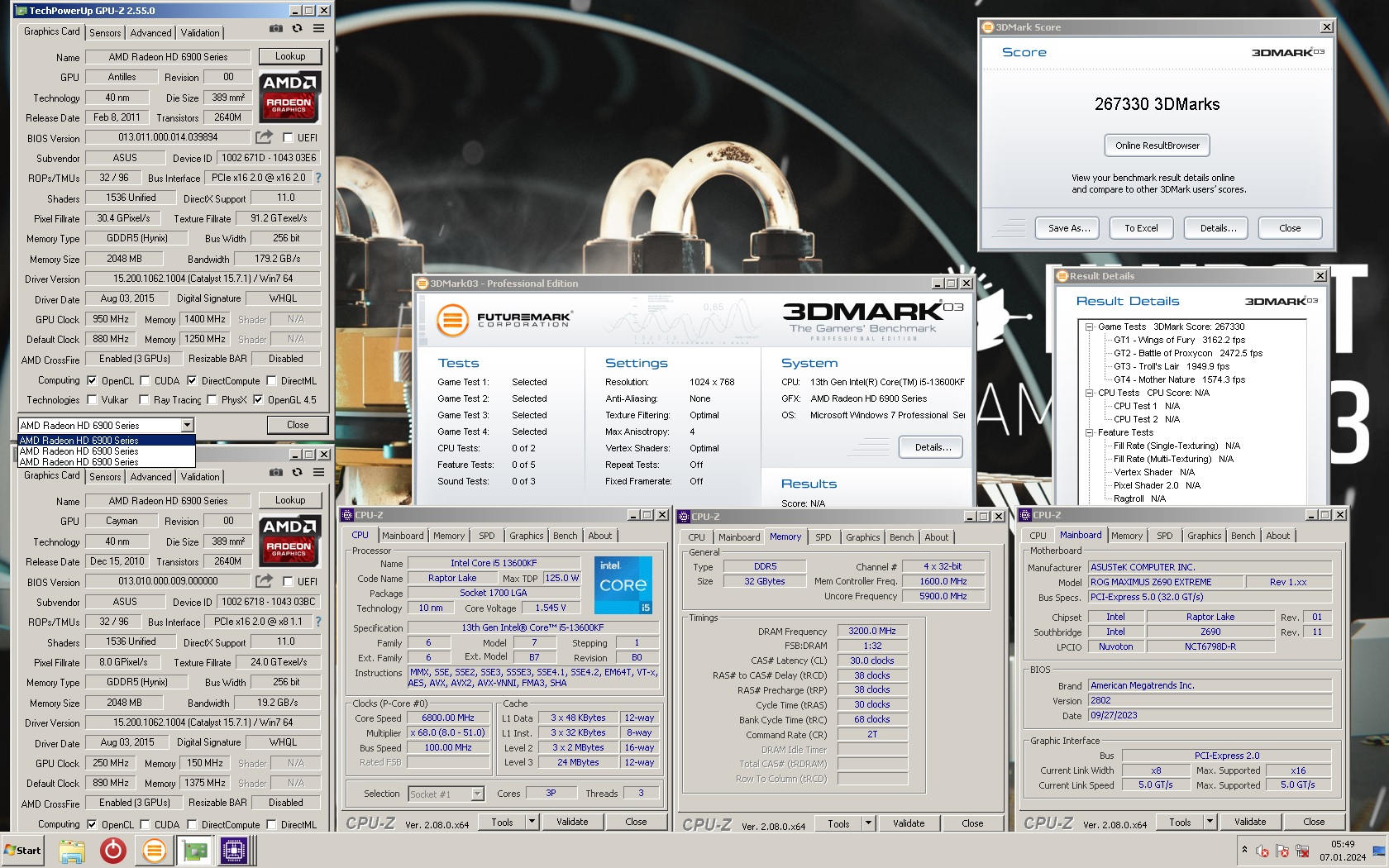This screenshot has width=1389, height=868.
Task: Click Save As... in 3DMark Score window
Action: click(1069, 228)
